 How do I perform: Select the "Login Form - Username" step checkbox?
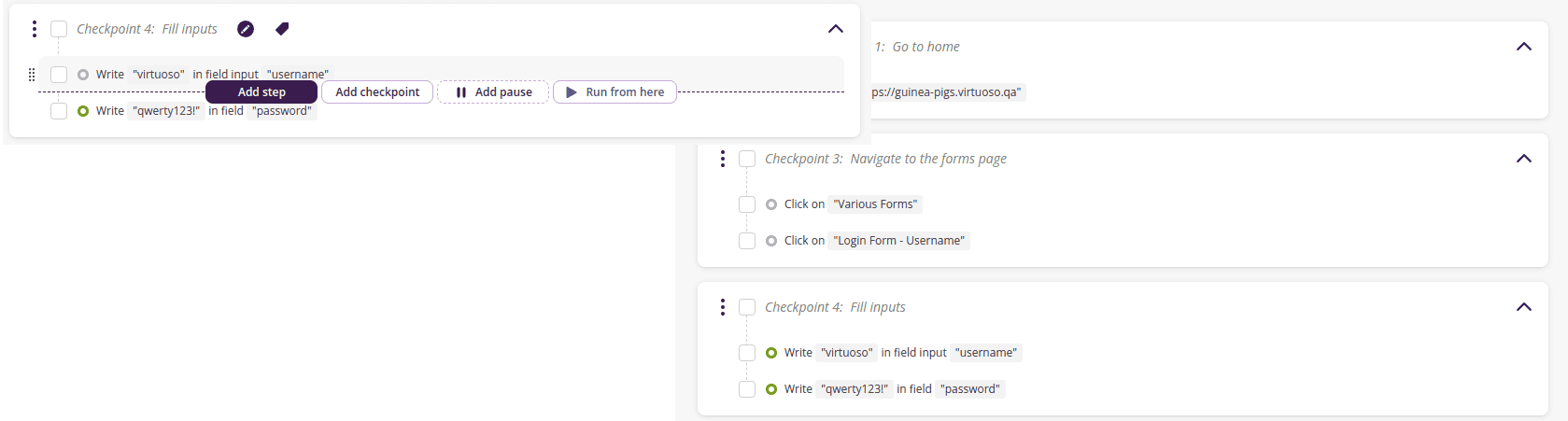coord(747,241)
